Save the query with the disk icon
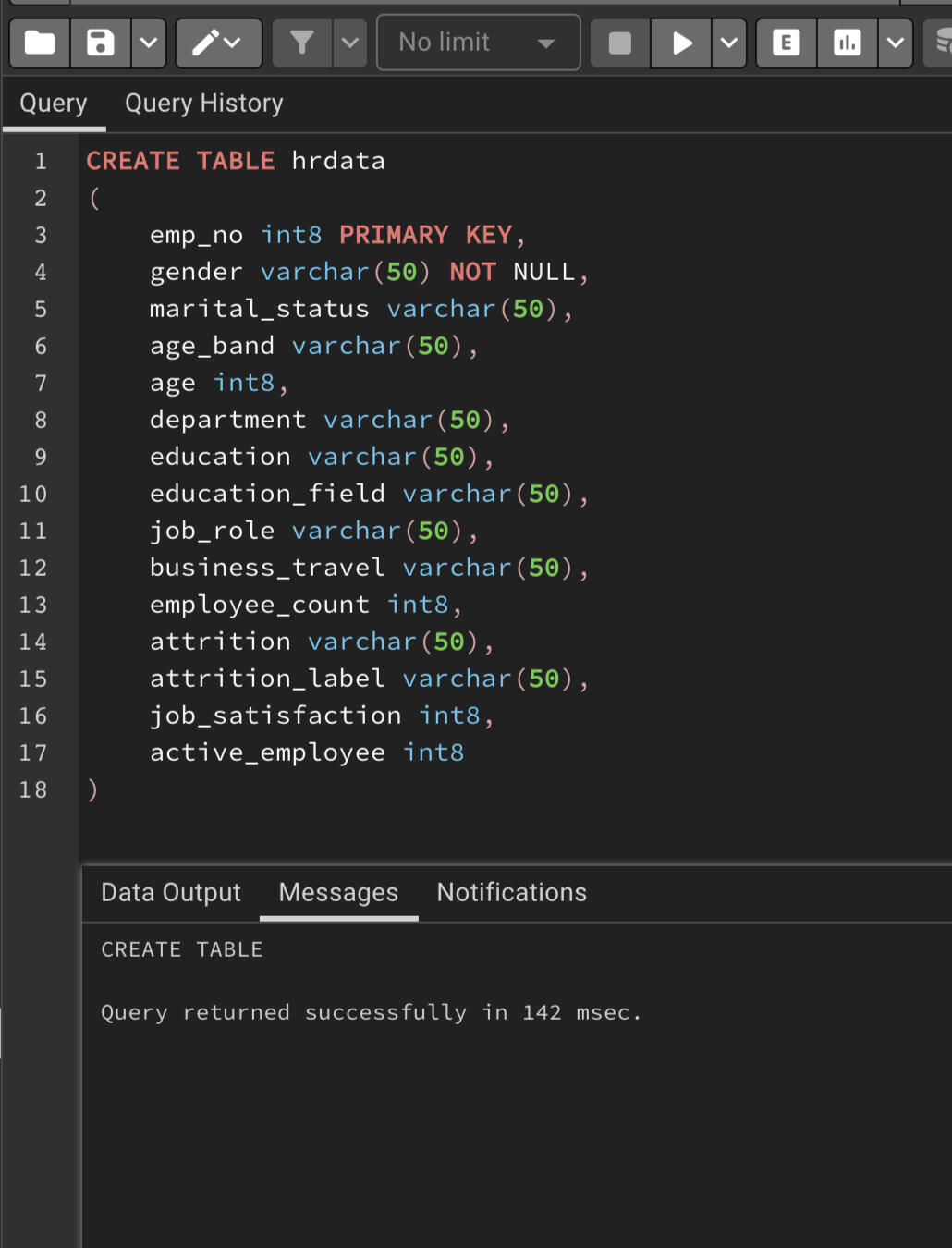Image resolution: width=952 pixels, height=1248 pixels. (x=100, y=43)
